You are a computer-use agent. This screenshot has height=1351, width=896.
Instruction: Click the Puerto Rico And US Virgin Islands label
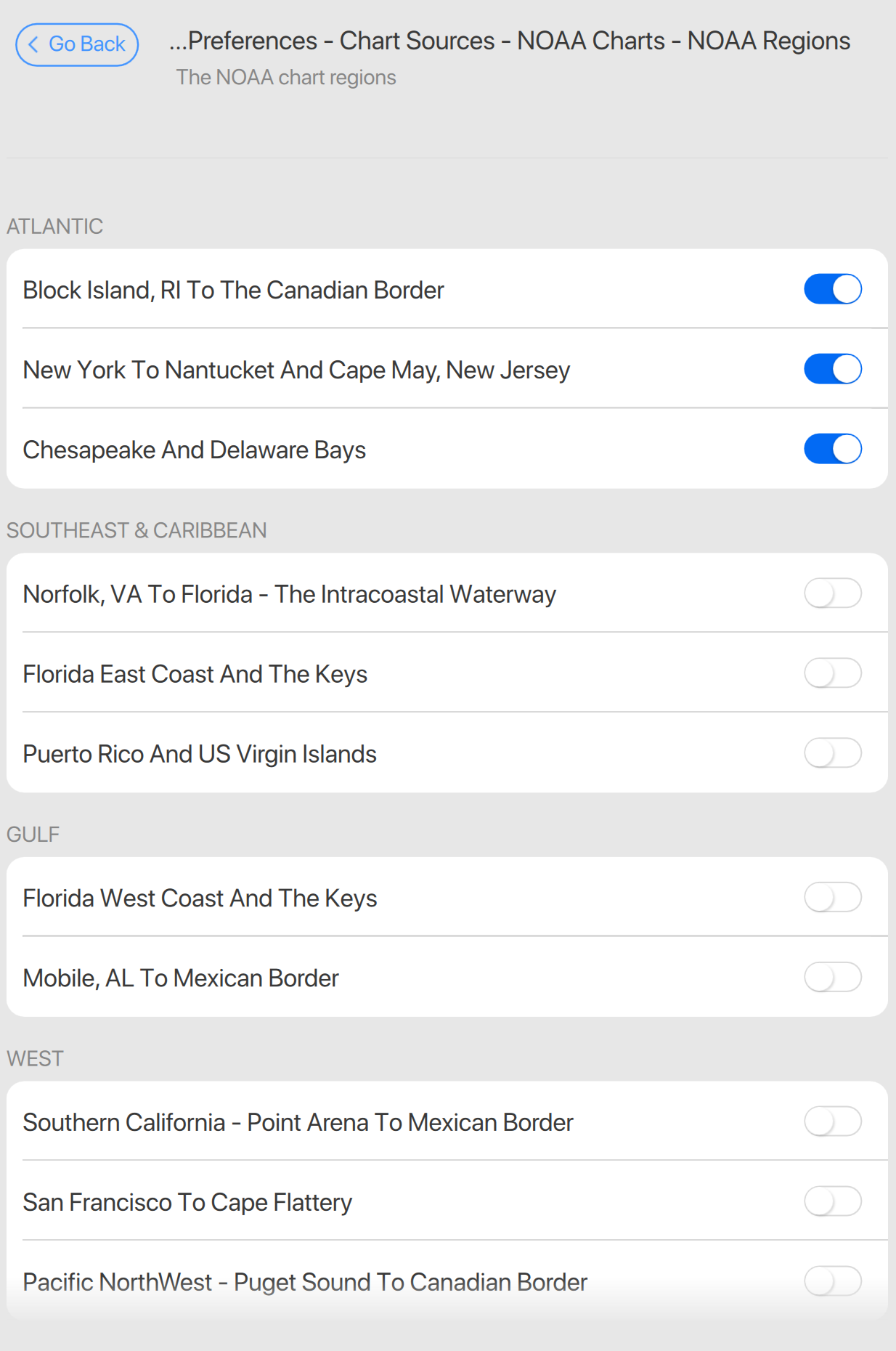200,754
